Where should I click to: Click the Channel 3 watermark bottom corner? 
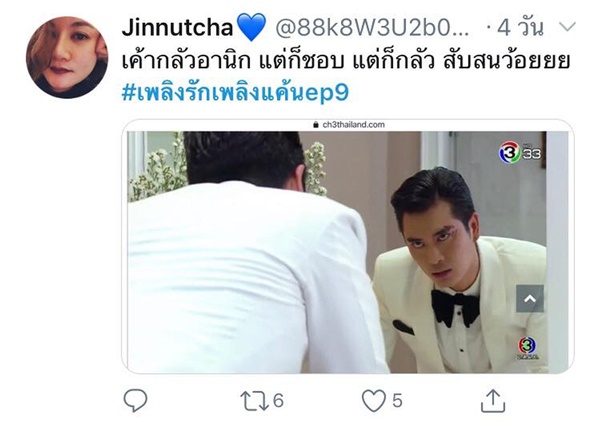[528, 348]
